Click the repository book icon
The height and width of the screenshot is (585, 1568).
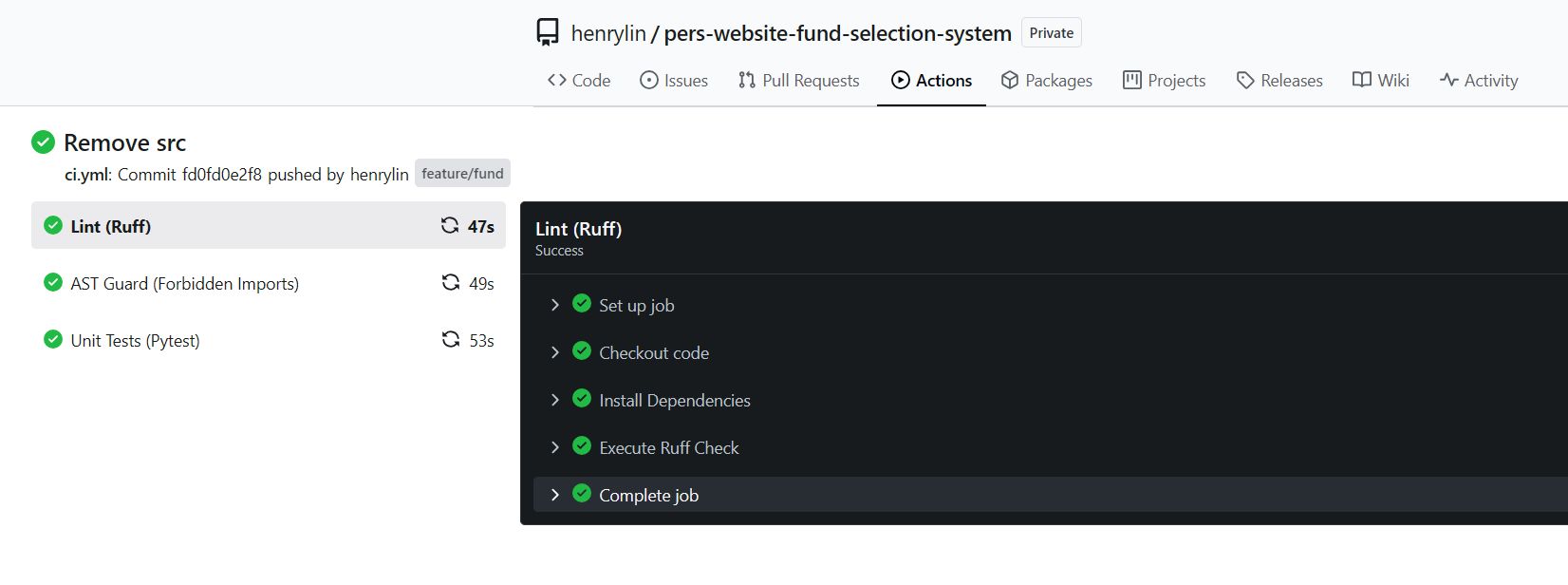[x=548, y=32]
